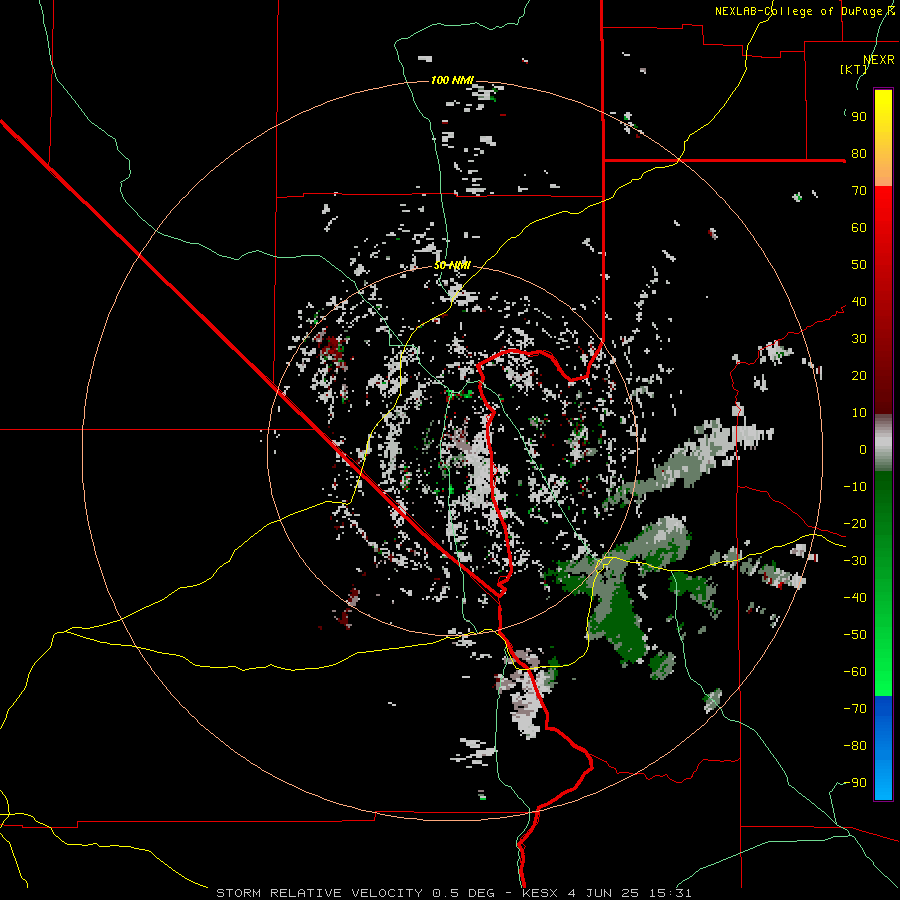Click the -10 knot scale value
Image resolution: width=900 pixels, height=900 pixels.
pyautogui.click(x=855, y=487)
